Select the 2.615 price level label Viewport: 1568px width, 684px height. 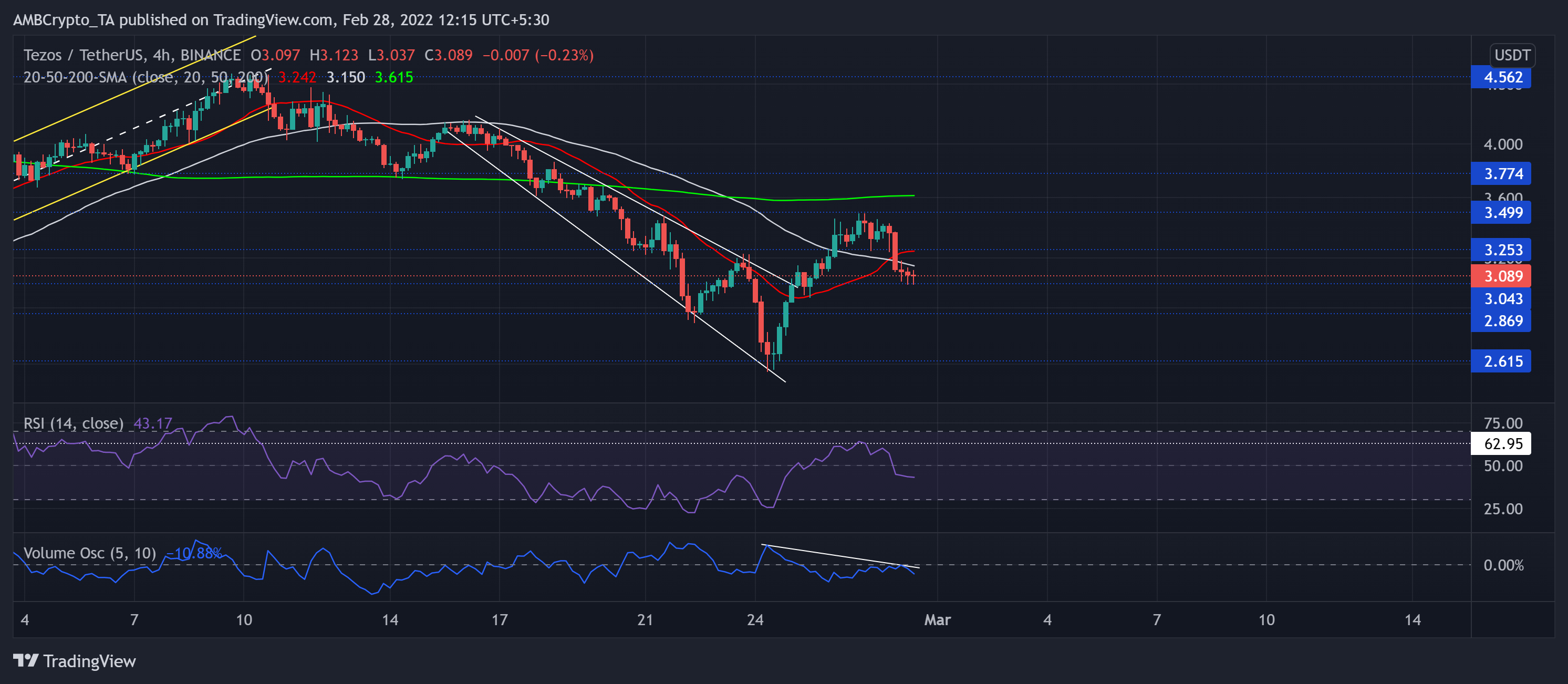pos(1501,361)
